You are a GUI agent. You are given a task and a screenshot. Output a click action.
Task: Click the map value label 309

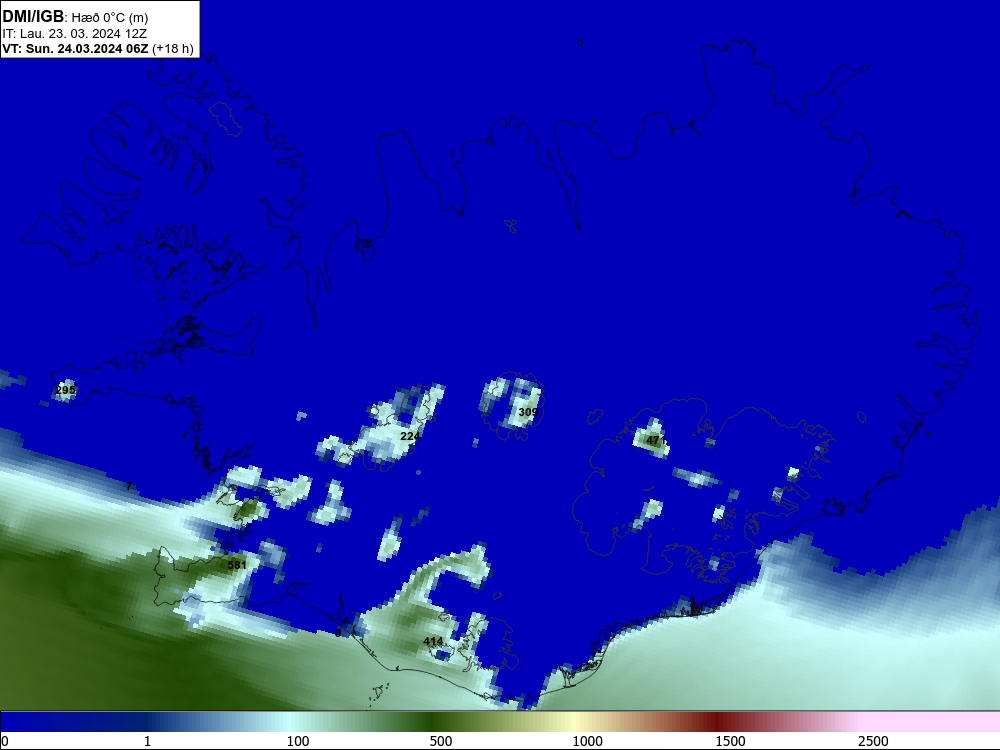[x=528, y=412]
